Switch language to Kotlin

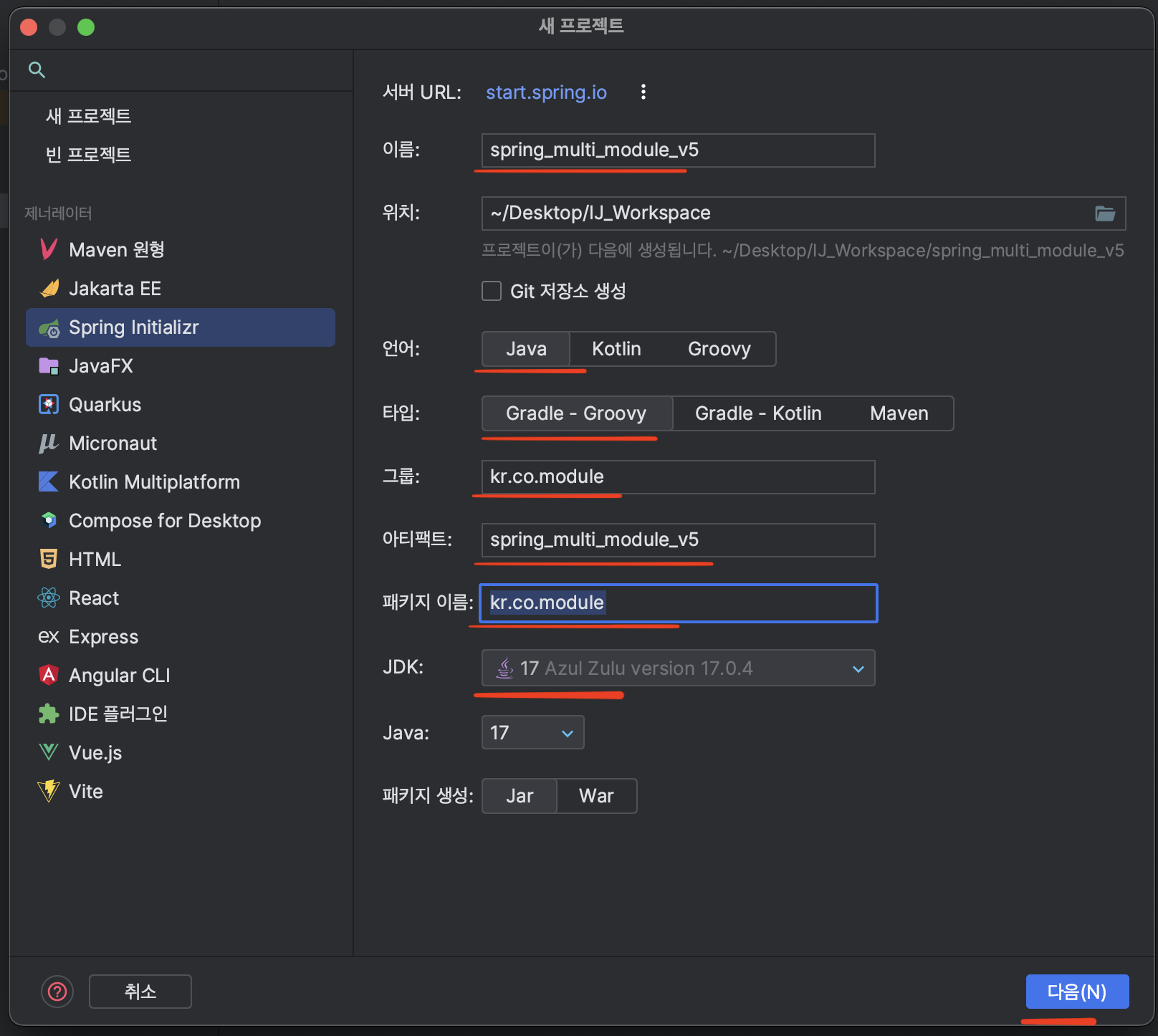[616, 349]
